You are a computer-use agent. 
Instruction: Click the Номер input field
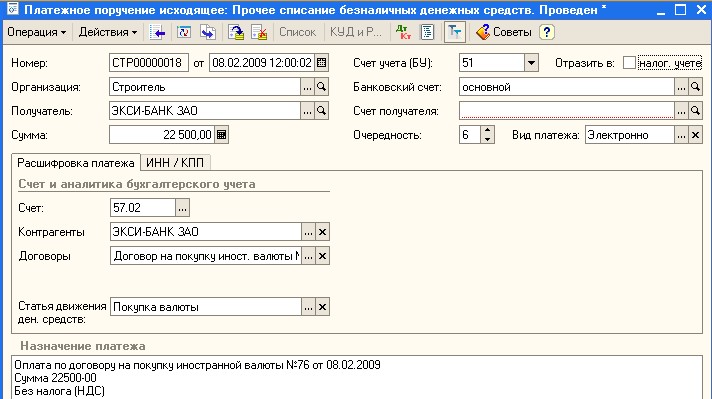click(x=148, y=63)
